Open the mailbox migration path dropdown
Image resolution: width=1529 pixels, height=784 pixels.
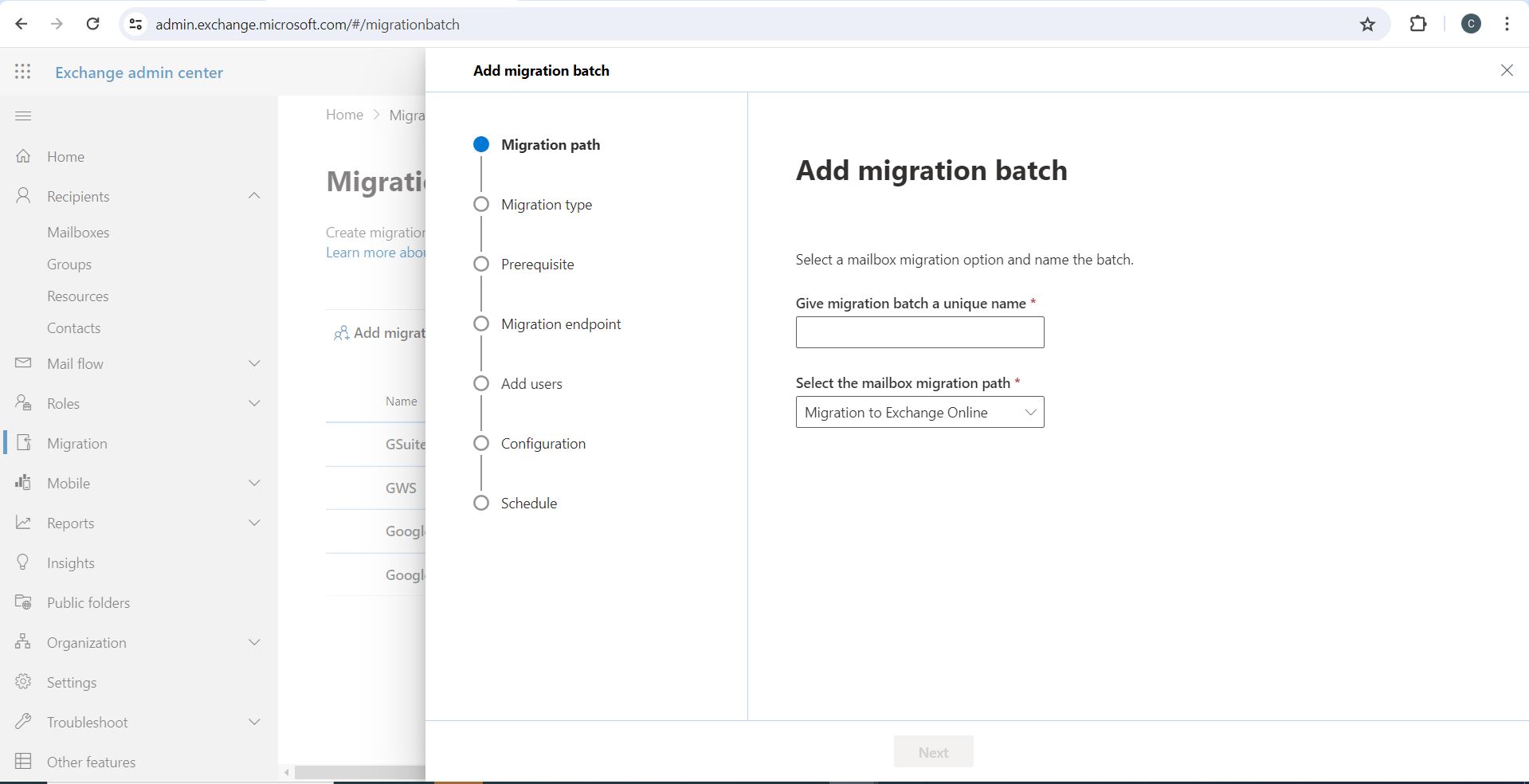(919, 413)
